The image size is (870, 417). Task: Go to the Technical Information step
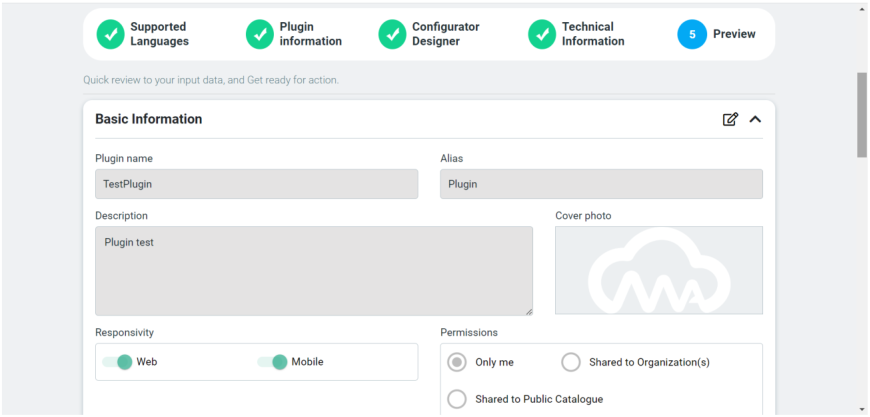[593, 34]
